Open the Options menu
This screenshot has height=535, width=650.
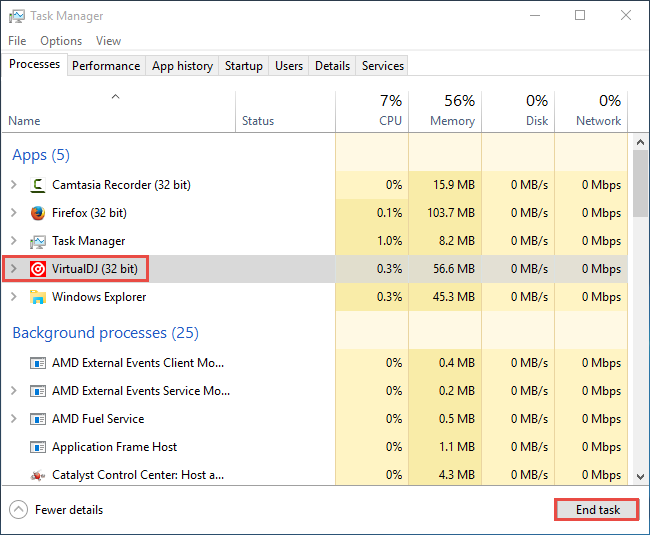(x=61, y=41)
